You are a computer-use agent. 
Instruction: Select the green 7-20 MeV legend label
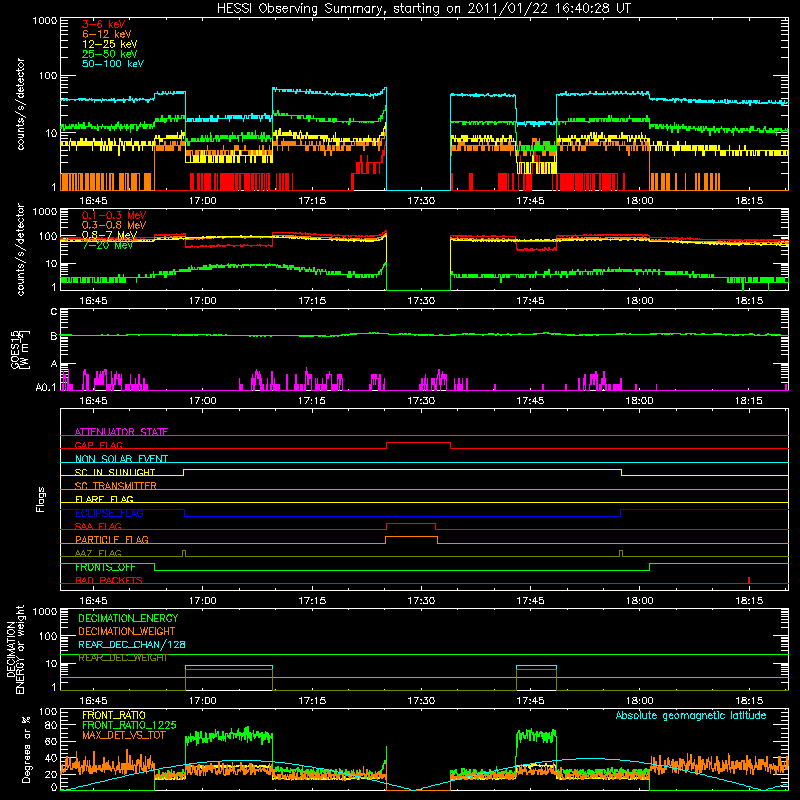pos(108,245)
